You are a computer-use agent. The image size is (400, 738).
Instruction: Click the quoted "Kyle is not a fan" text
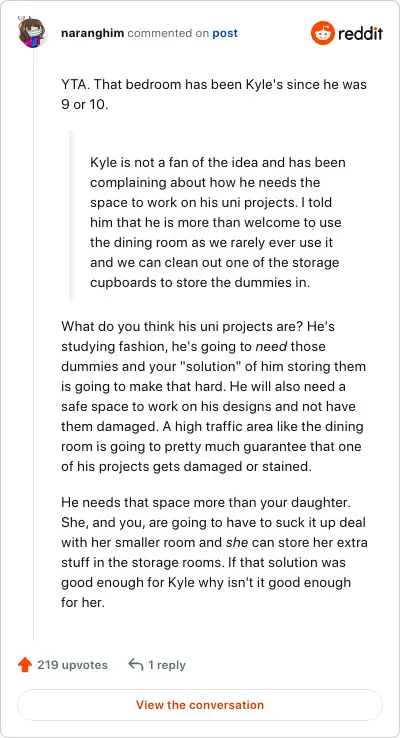tap(217, 223)
